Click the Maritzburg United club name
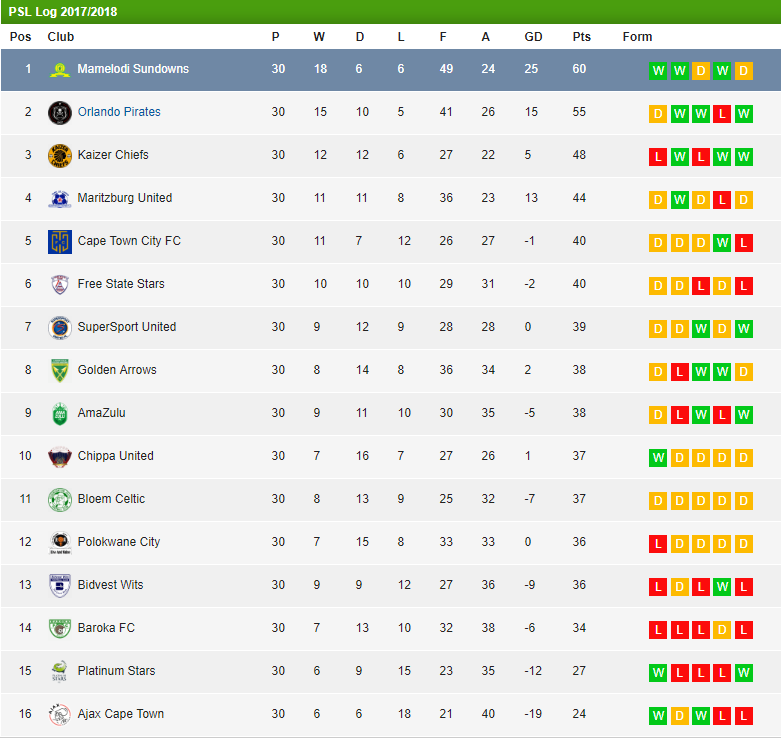Image resolution: width=781 pixels, height=741 pixels. pyautogui.click(x=125, y=198)
